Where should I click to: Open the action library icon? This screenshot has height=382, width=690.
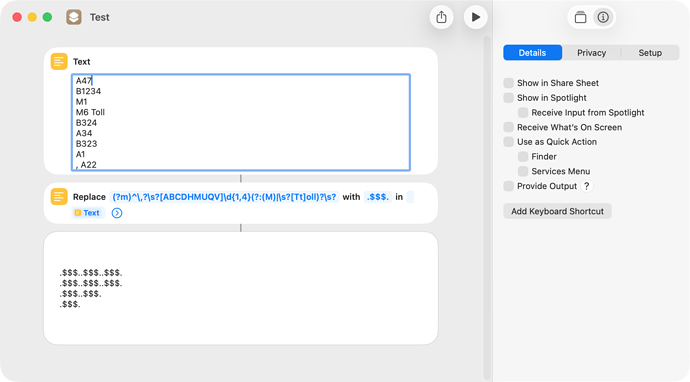pos(580,17)
